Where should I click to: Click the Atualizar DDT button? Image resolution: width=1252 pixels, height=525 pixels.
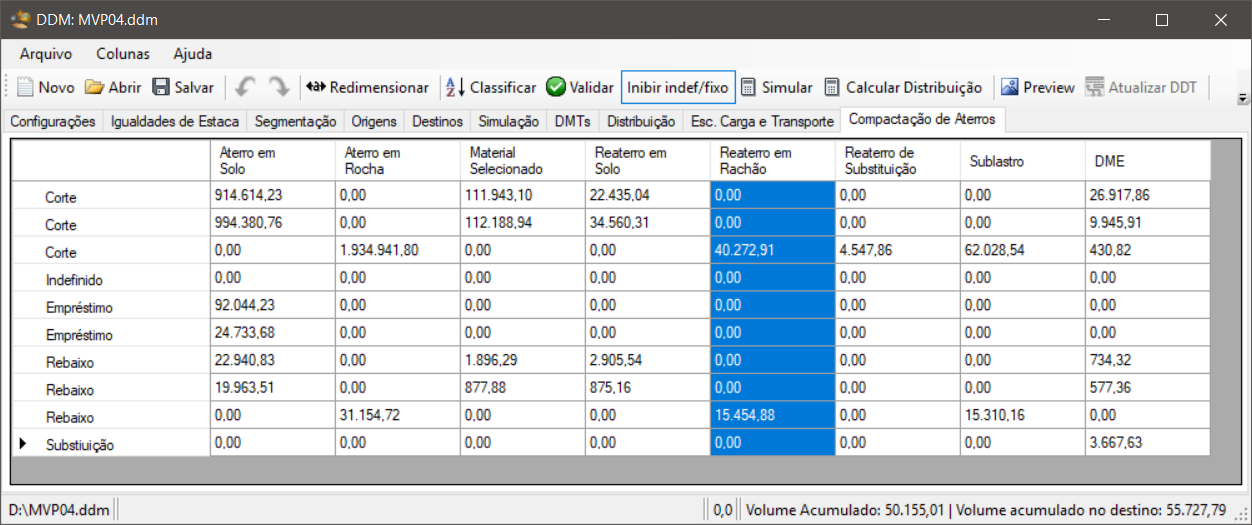coord(1141,87)
